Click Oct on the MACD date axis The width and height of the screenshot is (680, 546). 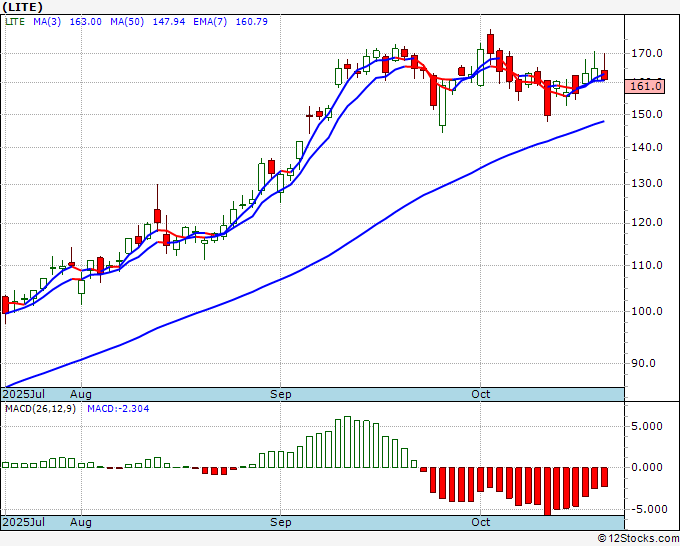481,522
